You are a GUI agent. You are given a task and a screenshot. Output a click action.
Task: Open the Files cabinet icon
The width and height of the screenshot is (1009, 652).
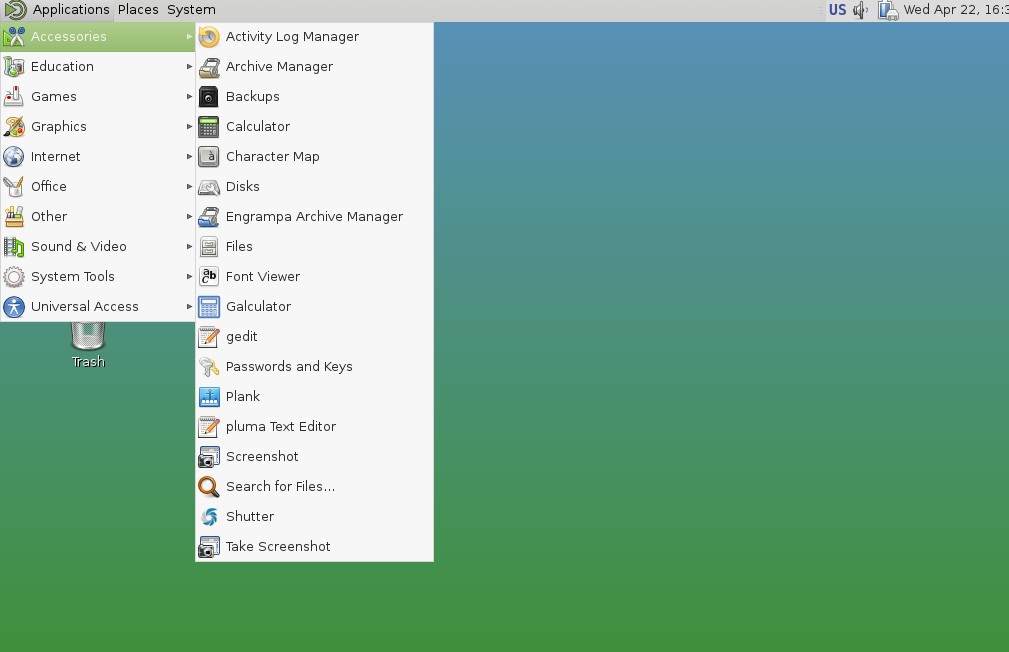point(208,247)
